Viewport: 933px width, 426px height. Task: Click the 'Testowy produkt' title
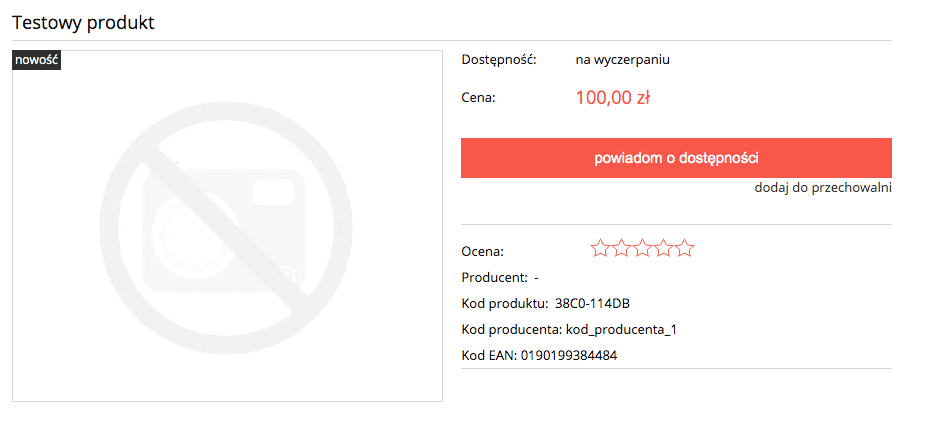pos(83,23)
